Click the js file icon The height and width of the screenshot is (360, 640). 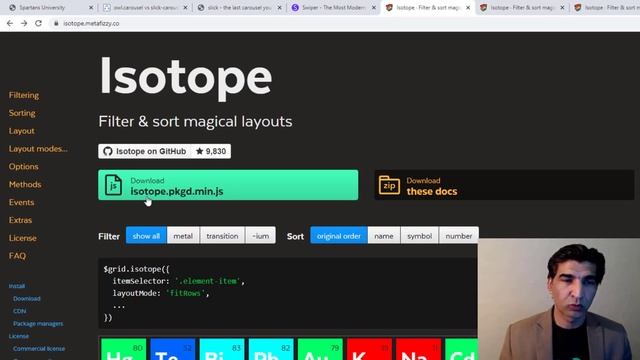coord(113,185)
